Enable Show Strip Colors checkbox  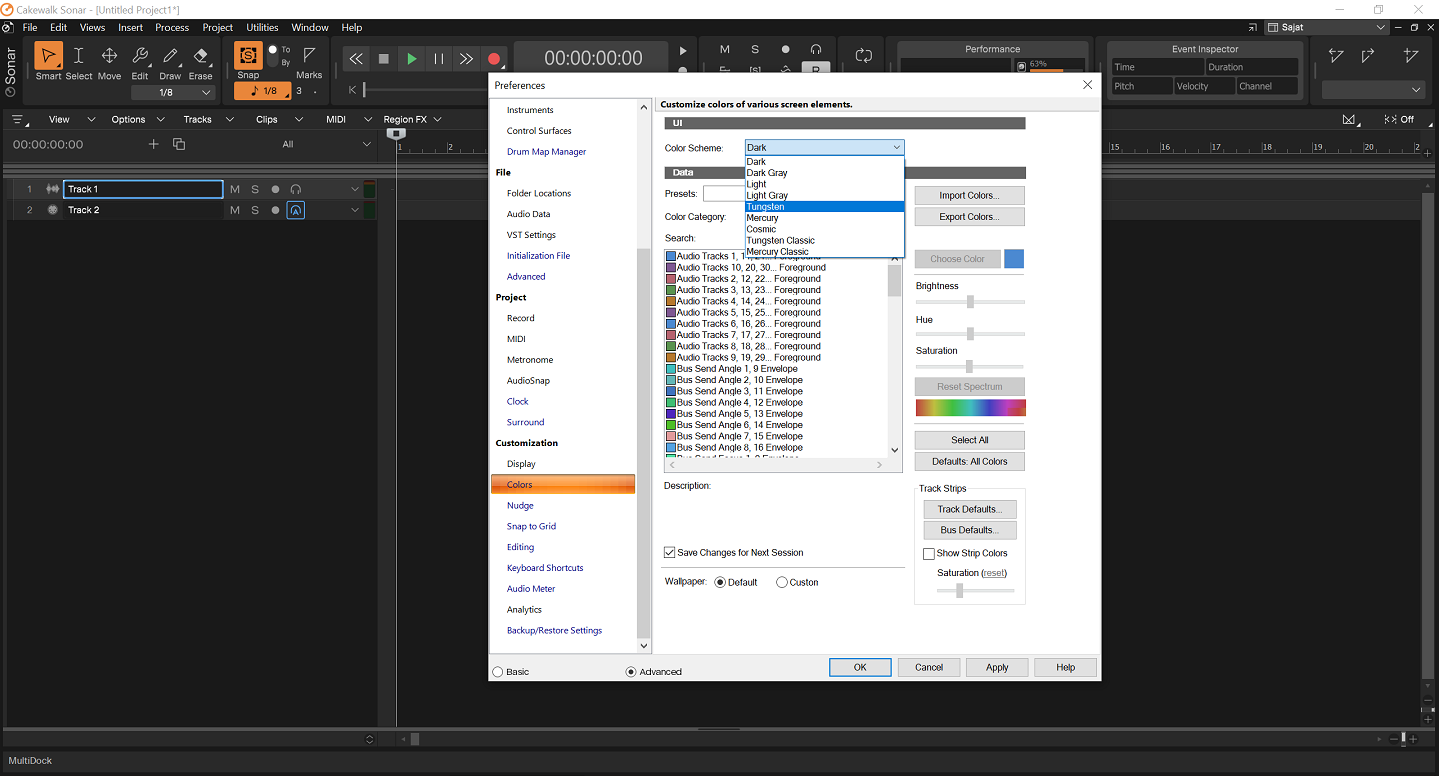[929, 553]
